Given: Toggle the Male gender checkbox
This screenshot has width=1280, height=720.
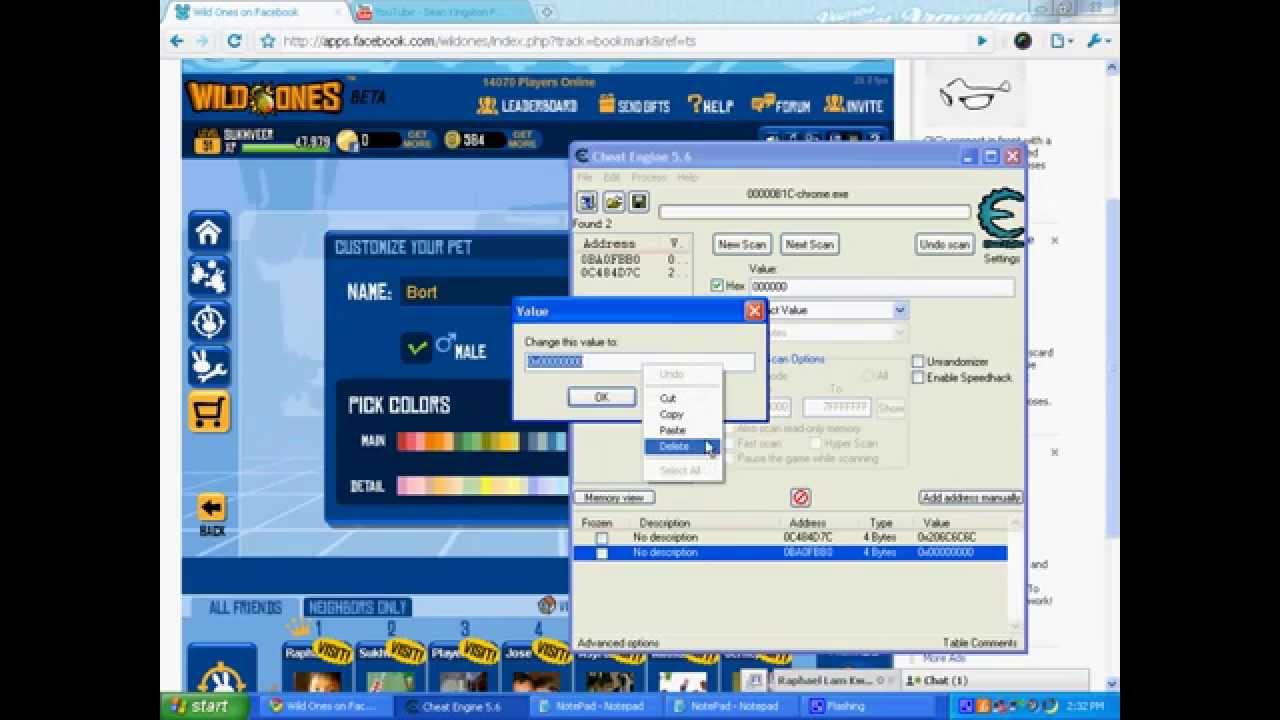Looking at the screenshot, I should tap(417, 348).
